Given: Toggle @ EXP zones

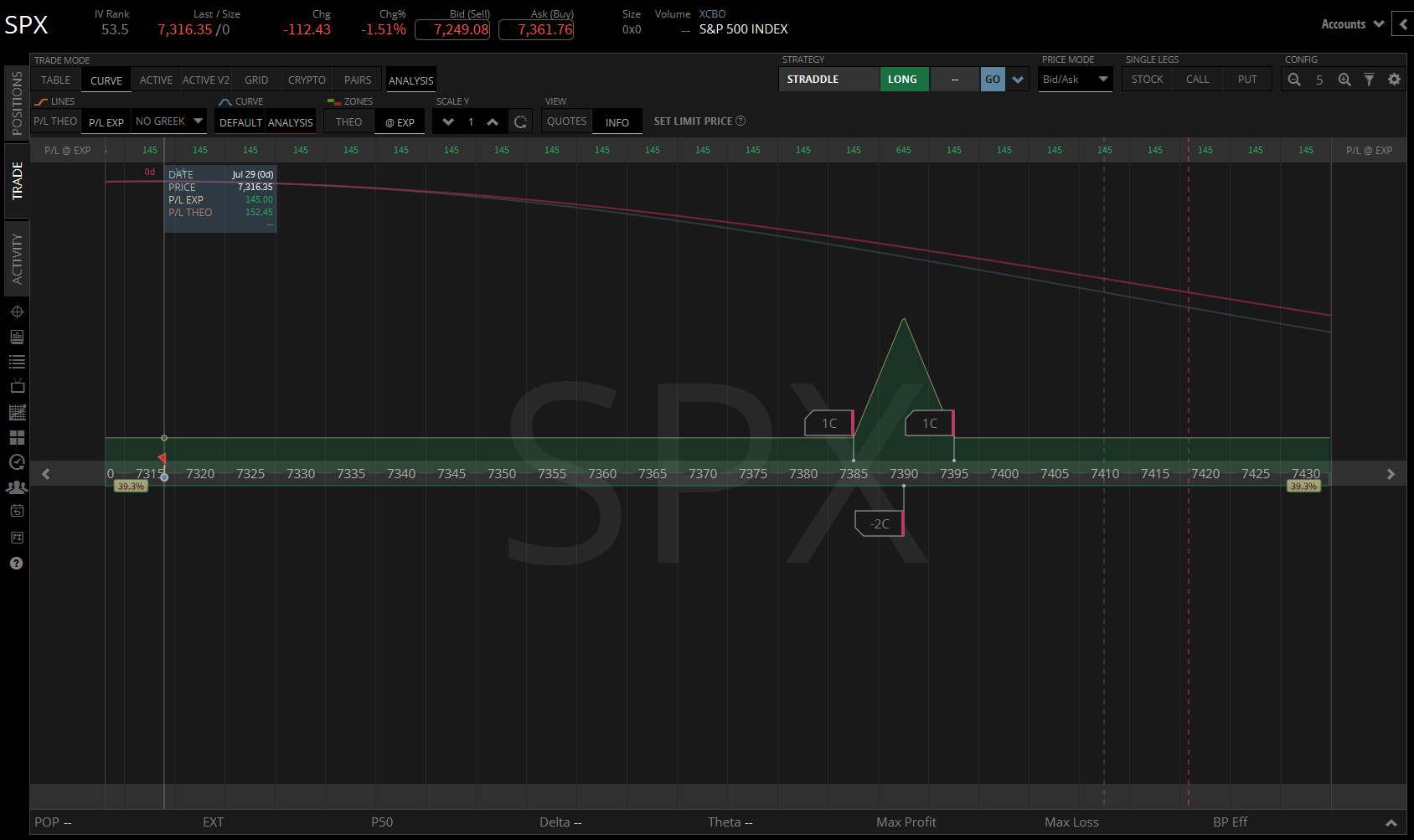Looking at the screenshot, I should pyautogui.click(x=400, y=122).
